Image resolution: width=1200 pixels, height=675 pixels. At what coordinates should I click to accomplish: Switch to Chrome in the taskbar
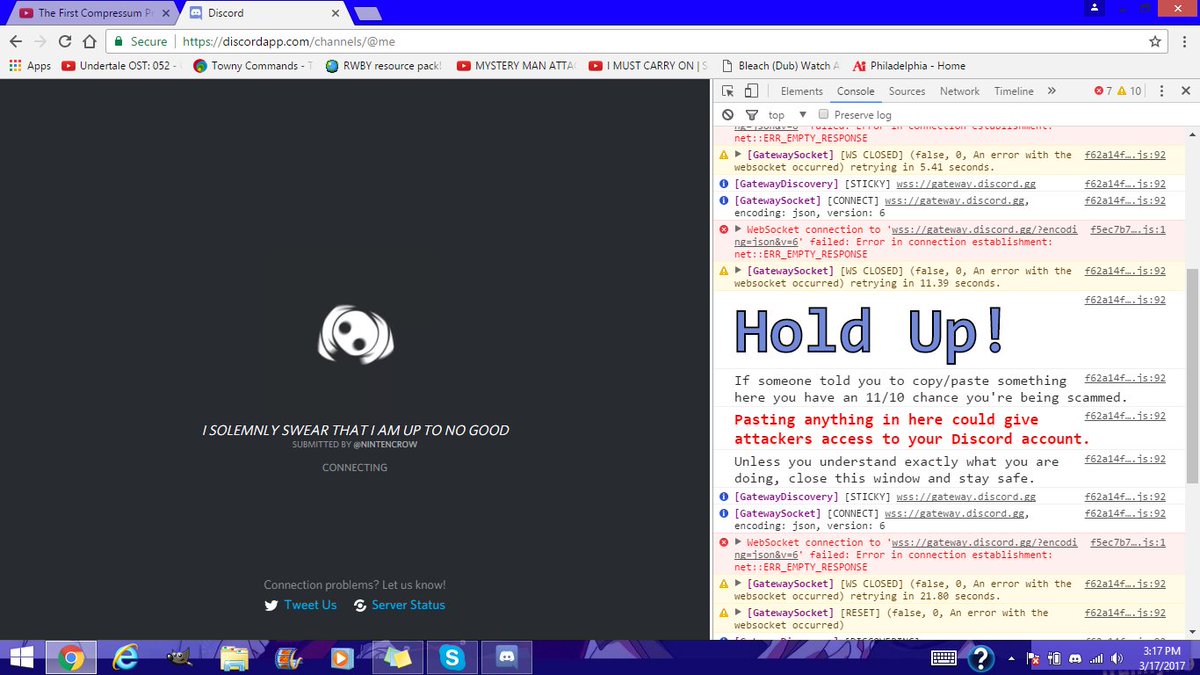click(x=69, y=657)
